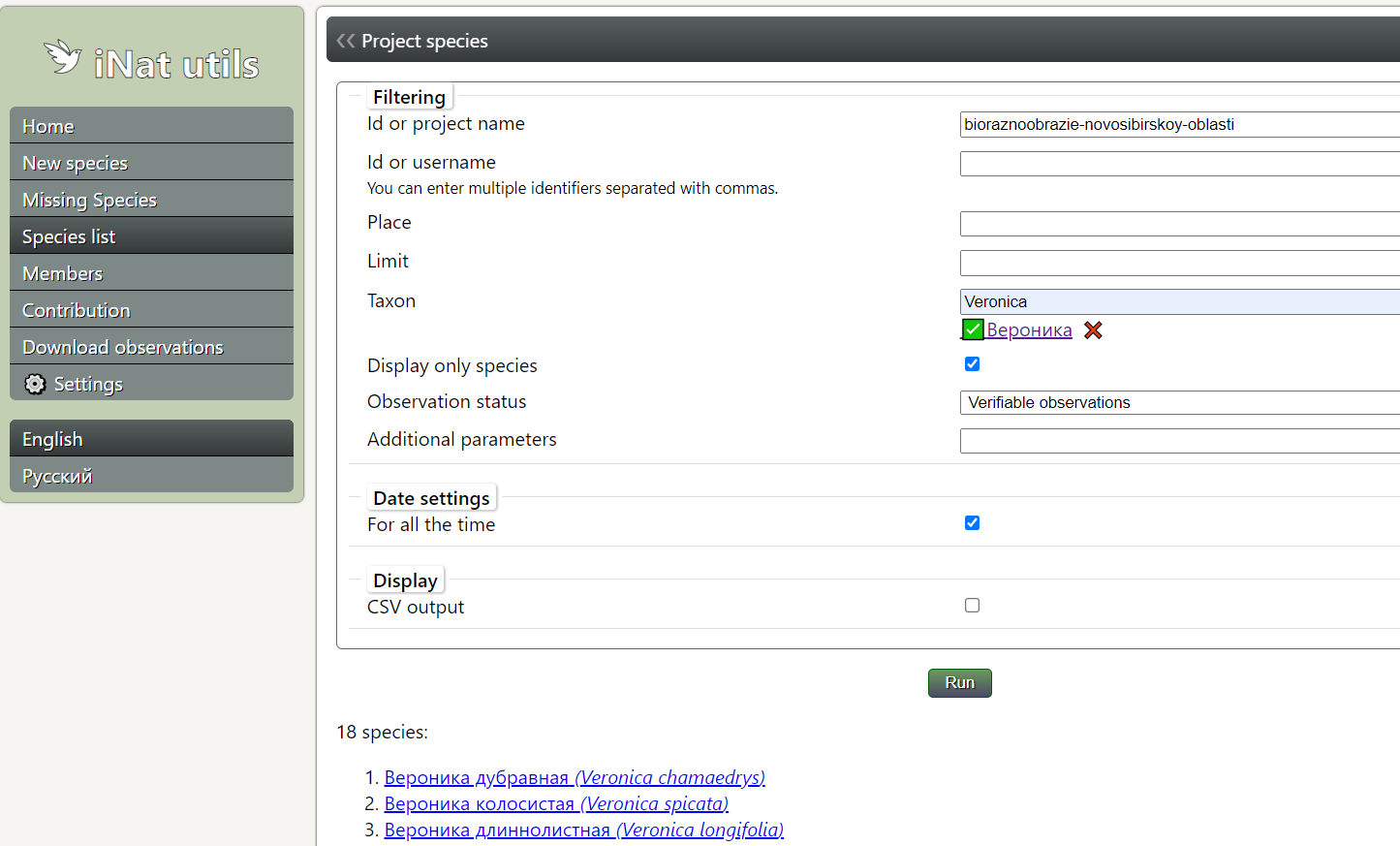Viewport: 1400px width, 846px height.
Task: Click the Run button
Action: [959, 683]
